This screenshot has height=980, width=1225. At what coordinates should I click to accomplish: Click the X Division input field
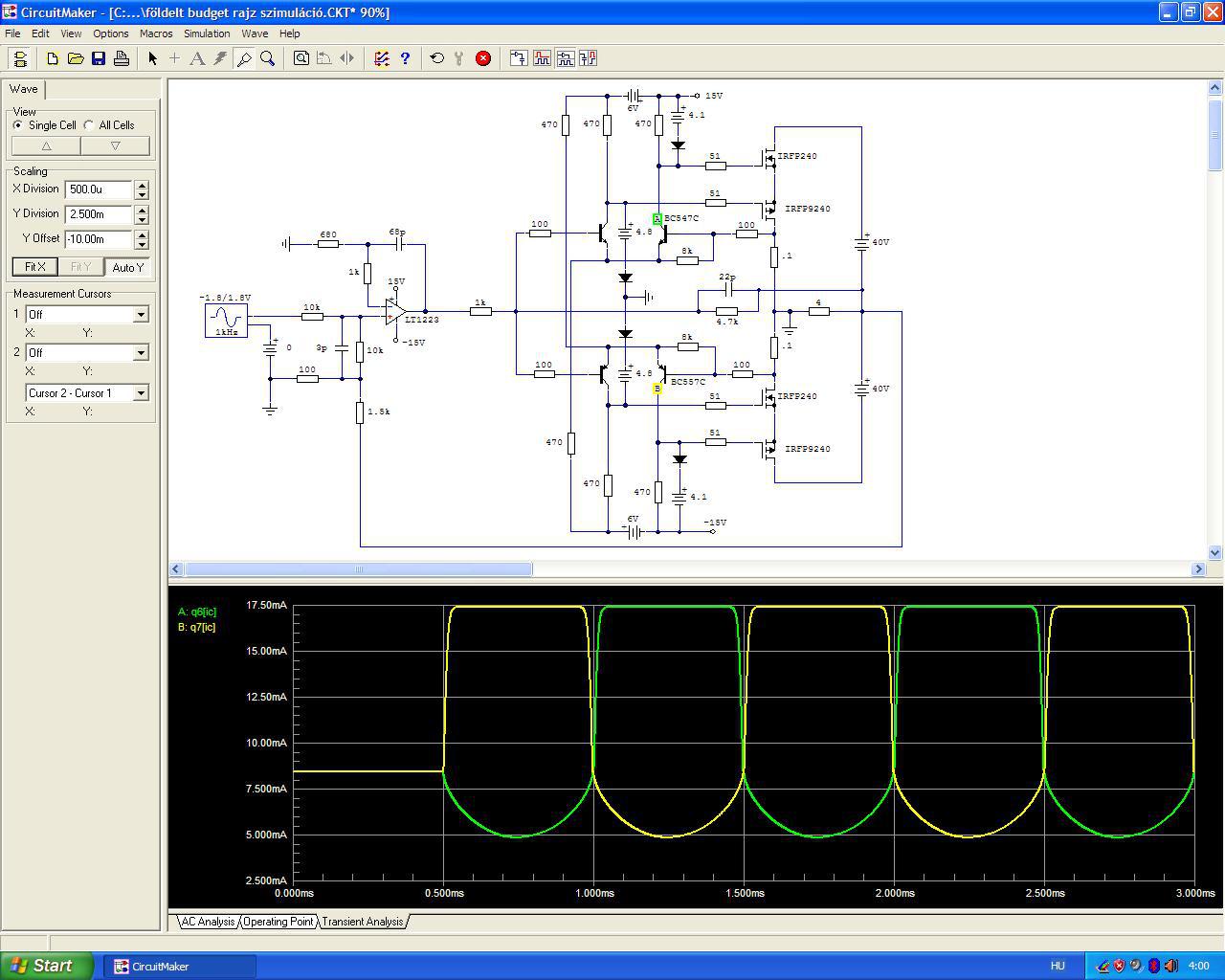point(99,189)
